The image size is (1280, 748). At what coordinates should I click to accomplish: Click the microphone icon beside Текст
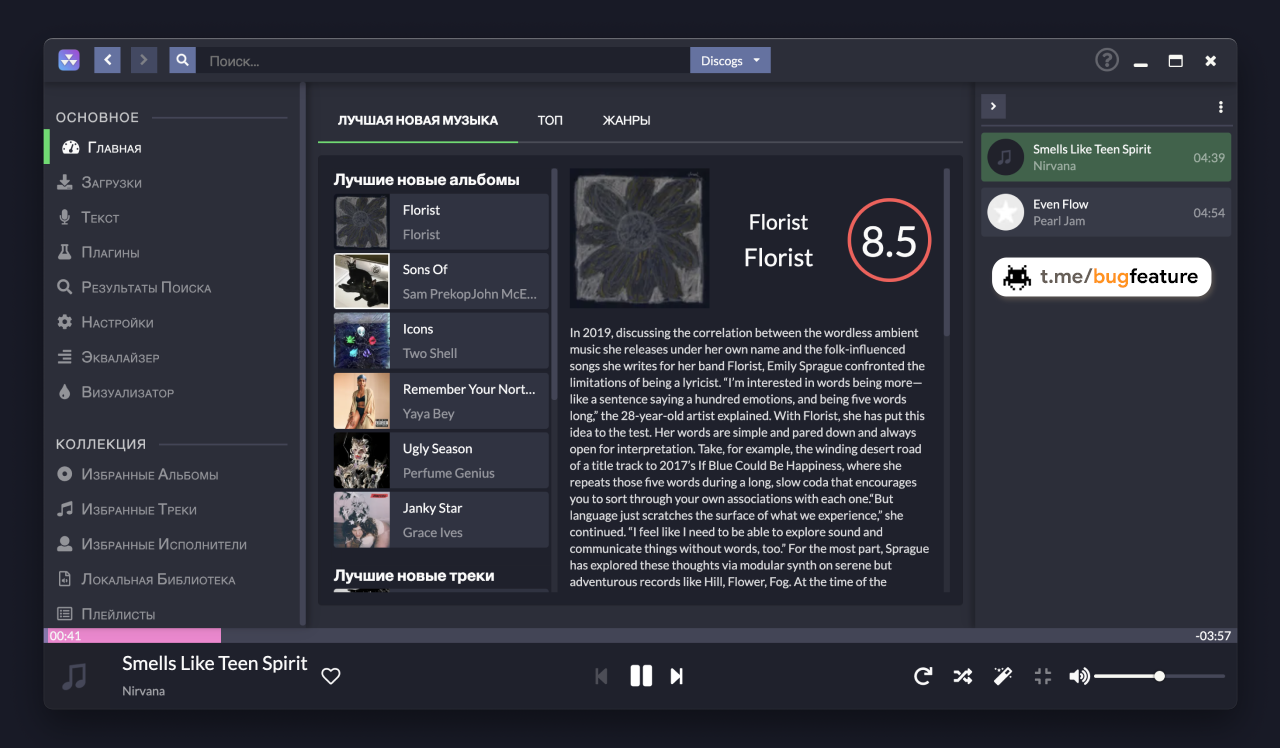coord(65,217)
